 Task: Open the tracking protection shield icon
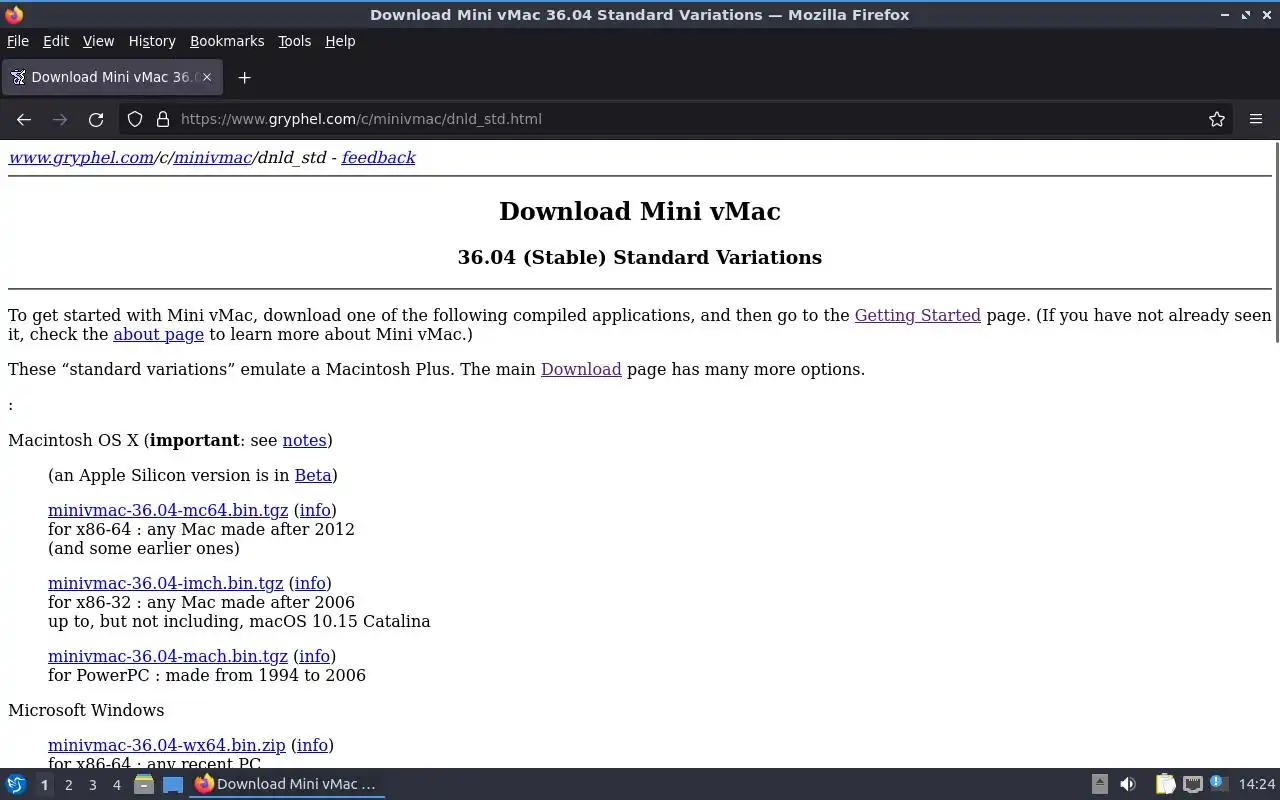tap(135, 119)
